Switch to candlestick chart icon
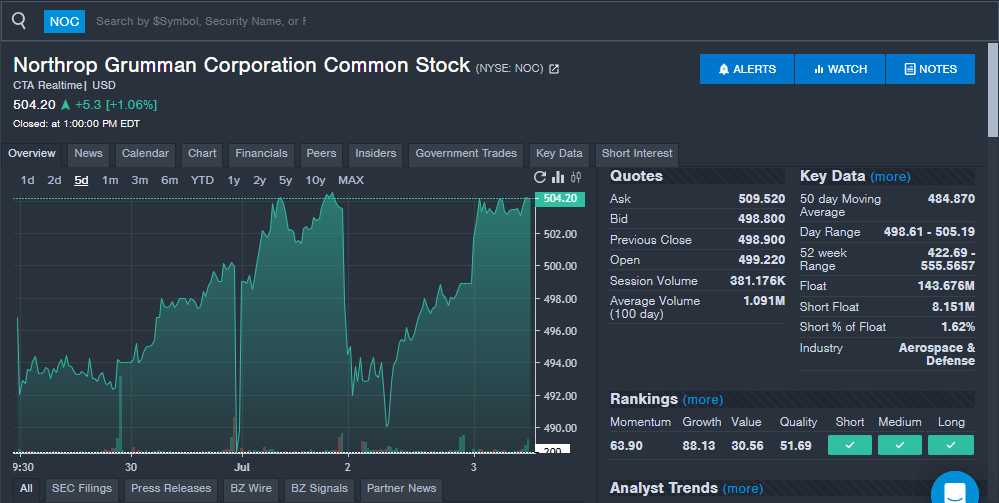Viewport: 999px width, 503px height. pyautogui.click(x=576, y=178)
